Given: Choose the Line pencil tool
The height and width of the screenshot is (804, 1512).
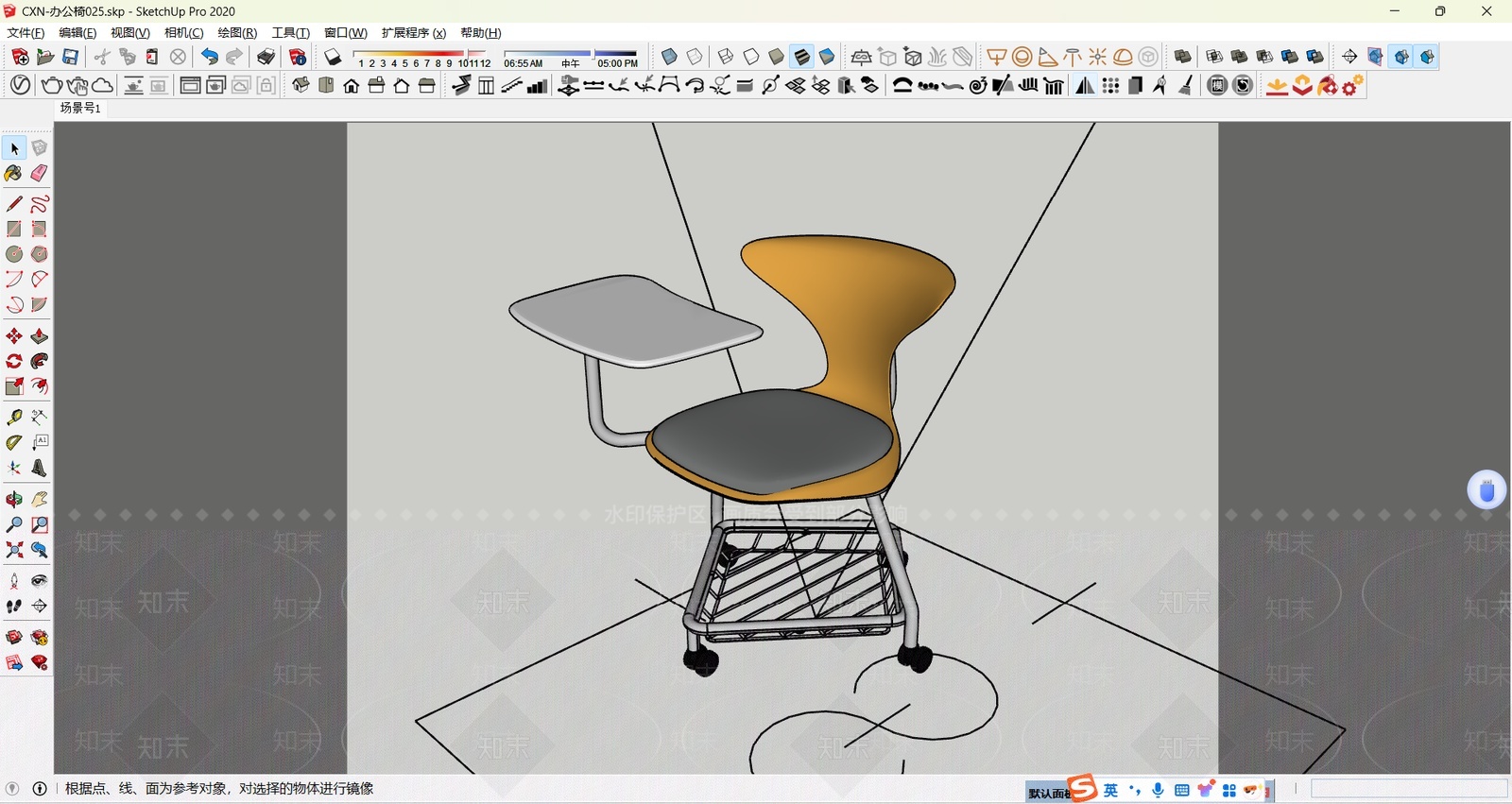Looking at the screenshot, I should coord(14,204).
